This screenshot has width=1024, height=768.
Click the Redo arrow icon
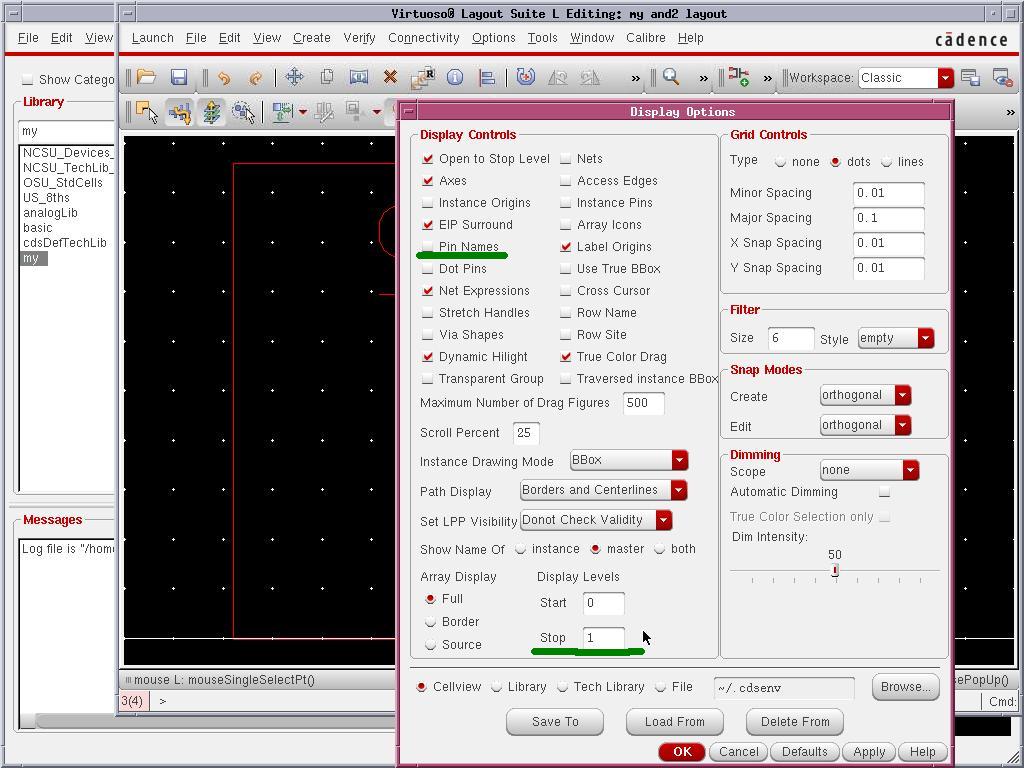click(255, 78)
